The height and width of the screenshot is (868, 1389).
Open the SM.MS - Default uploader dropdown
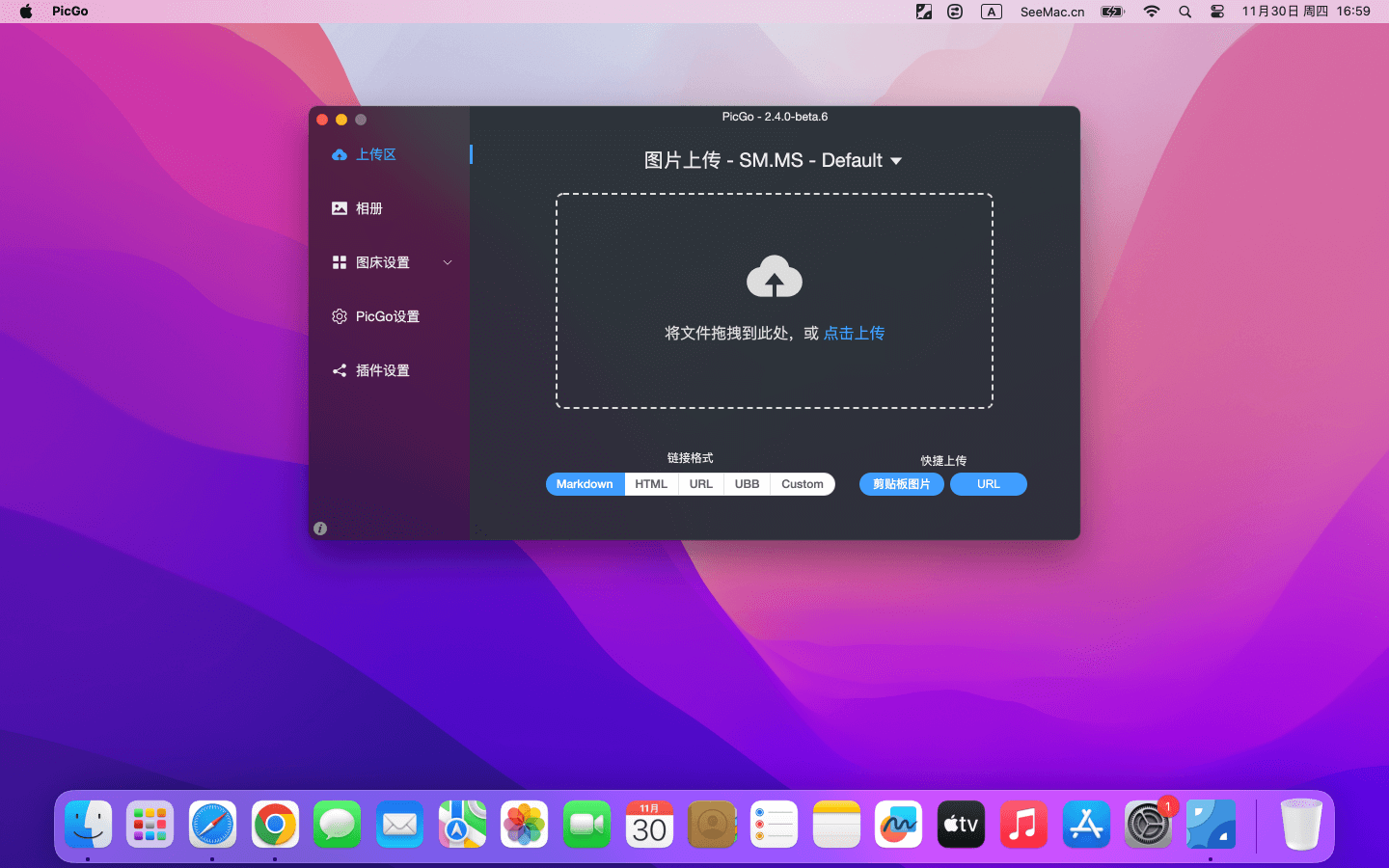(x=895, y=161)
